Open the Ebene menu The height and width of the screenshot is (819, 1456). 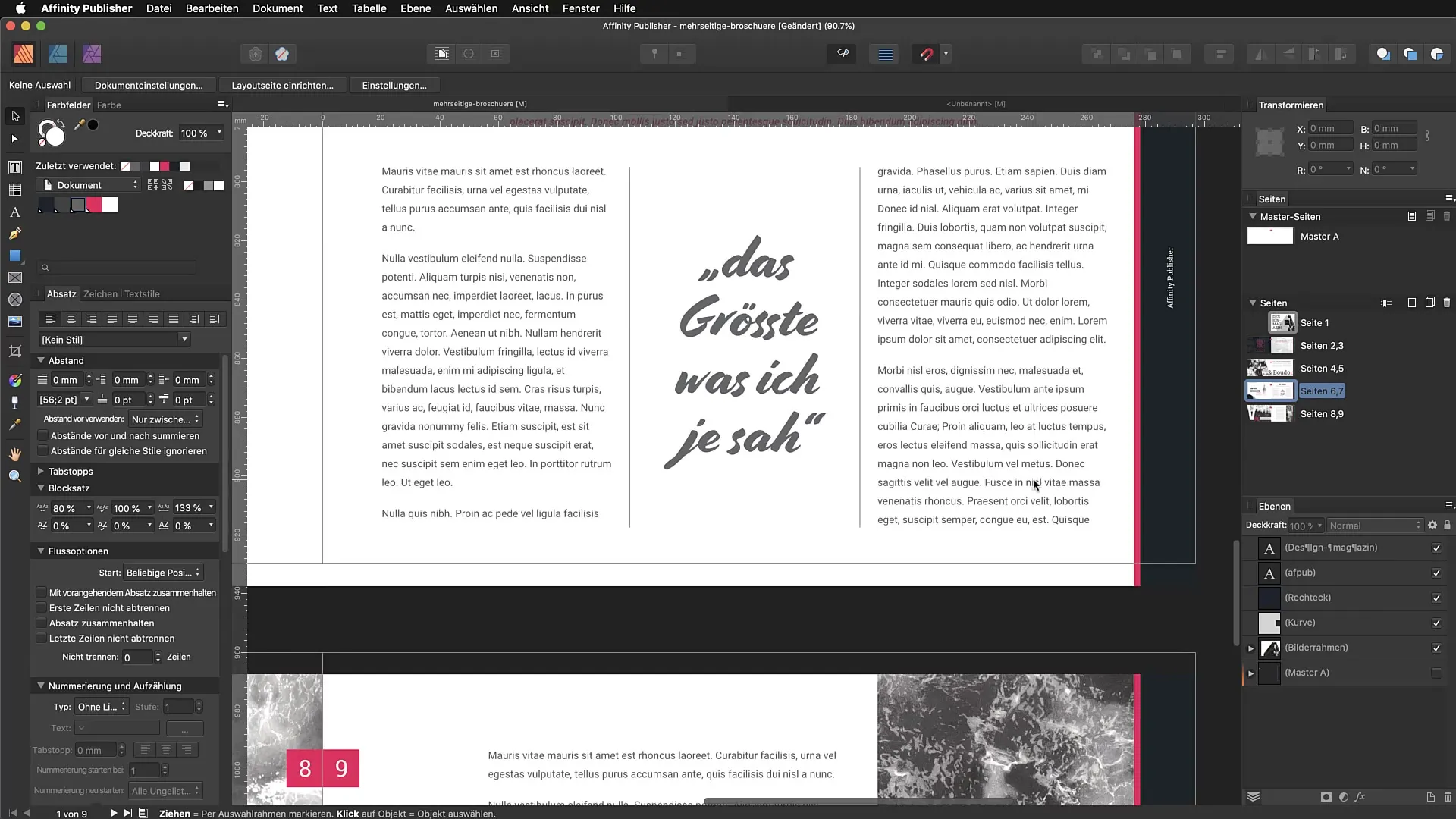[416, 8]
